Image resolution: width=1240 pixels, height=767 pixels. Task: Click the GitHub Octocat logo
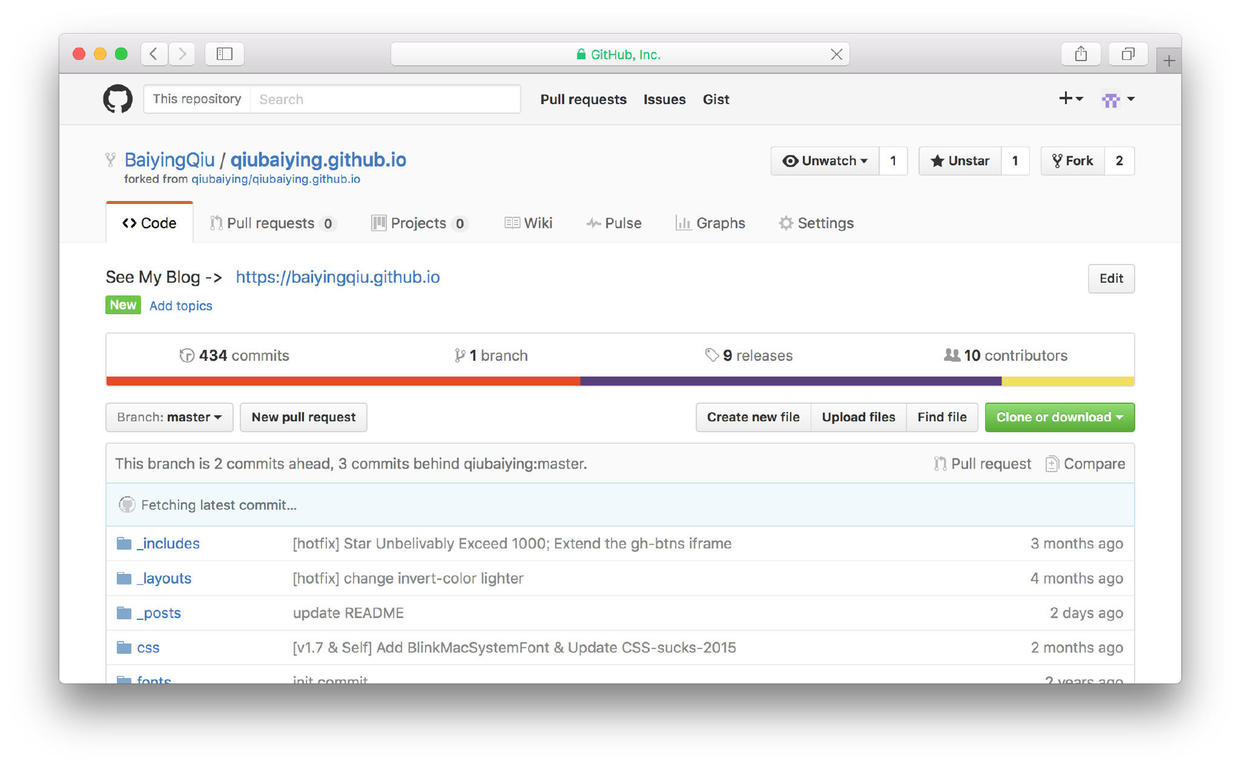(118, 99)
